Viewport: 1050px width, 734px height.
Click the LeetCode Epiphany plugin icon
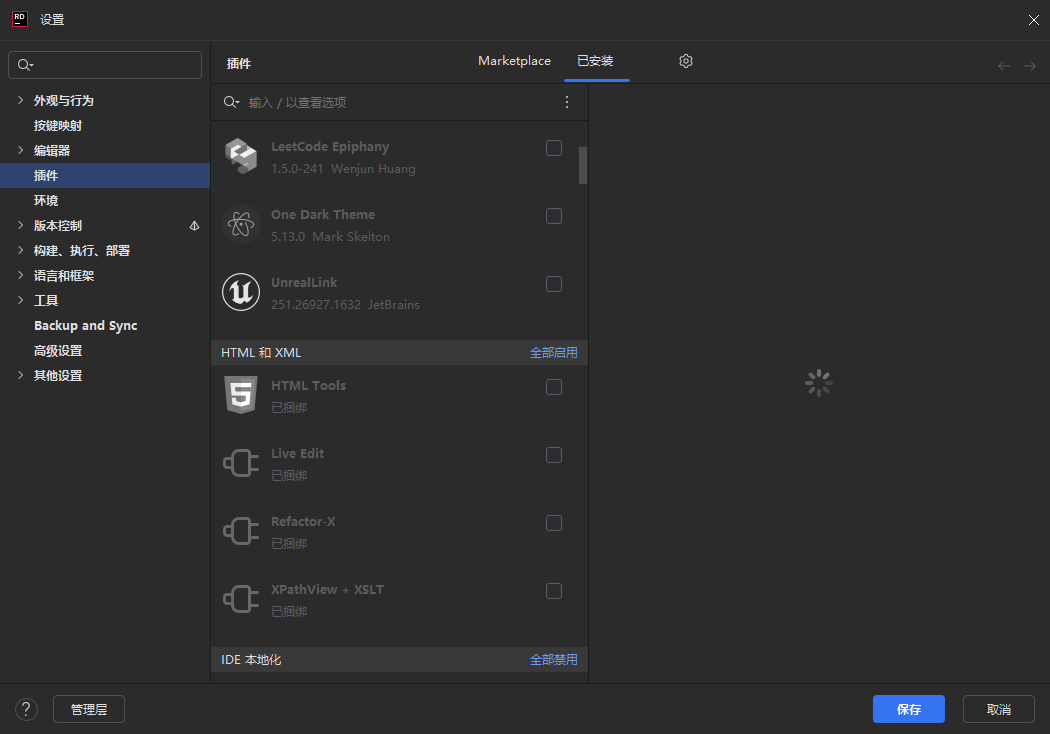240,157
